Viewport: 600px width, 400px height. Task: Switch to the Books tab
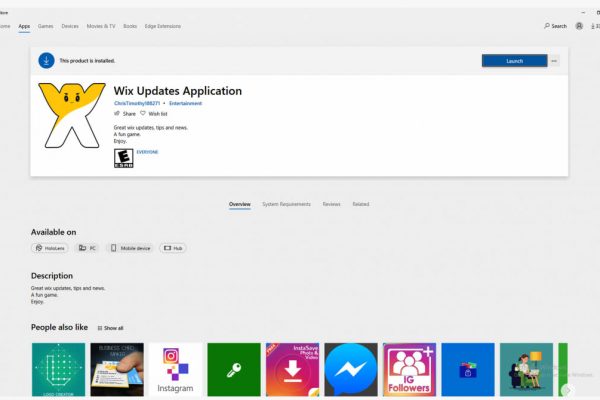point(130,26)
